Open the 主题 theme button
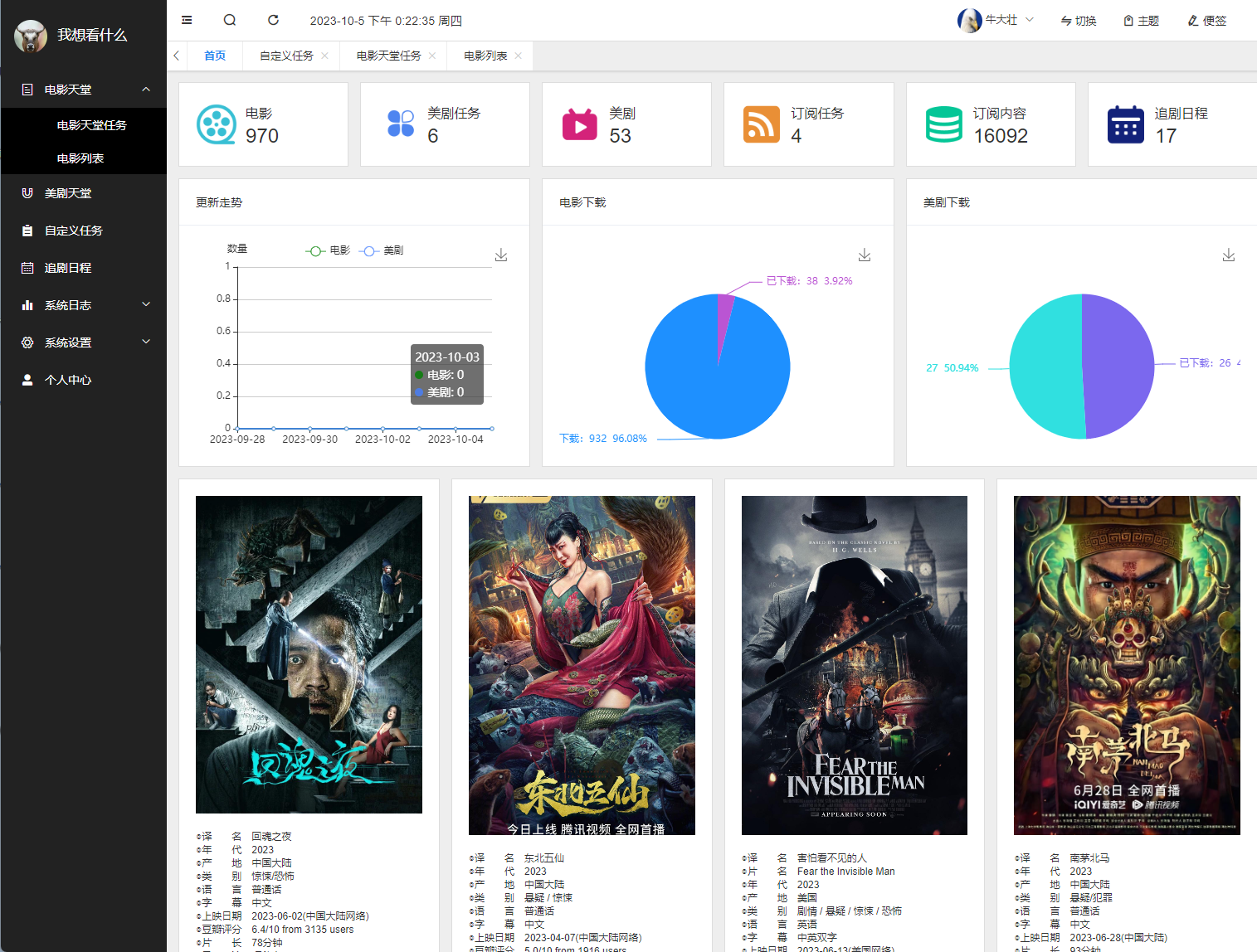This screenshot has height=952, width=1257. 1141,21
